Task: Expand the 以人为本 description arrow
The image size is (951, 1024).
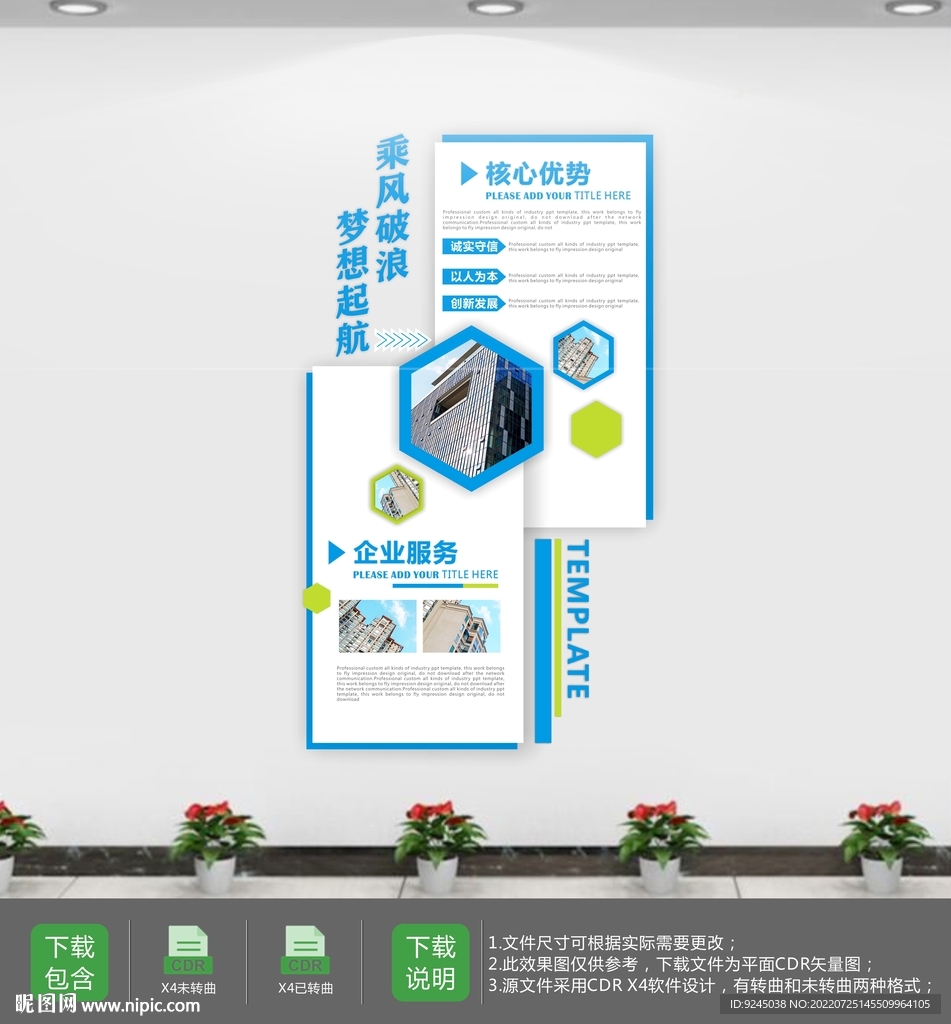Action: (506, 278)
